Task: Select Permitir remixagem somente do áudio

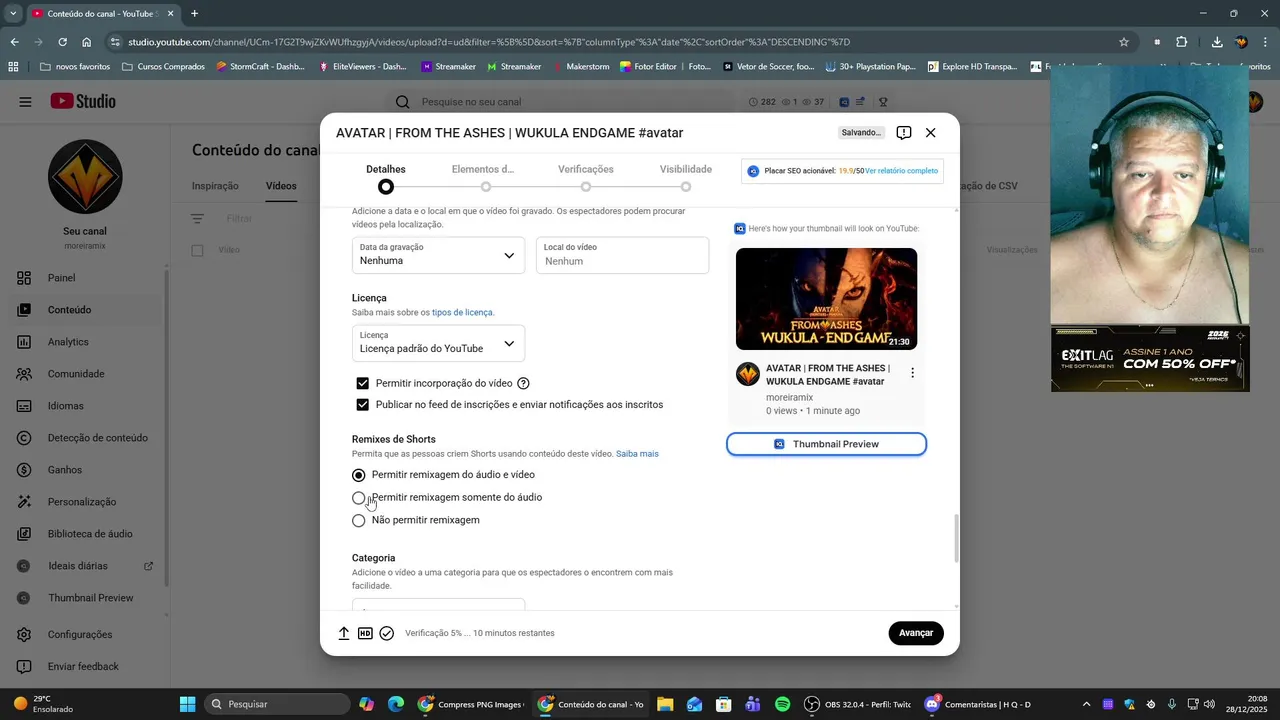Action: coord(358,498)
